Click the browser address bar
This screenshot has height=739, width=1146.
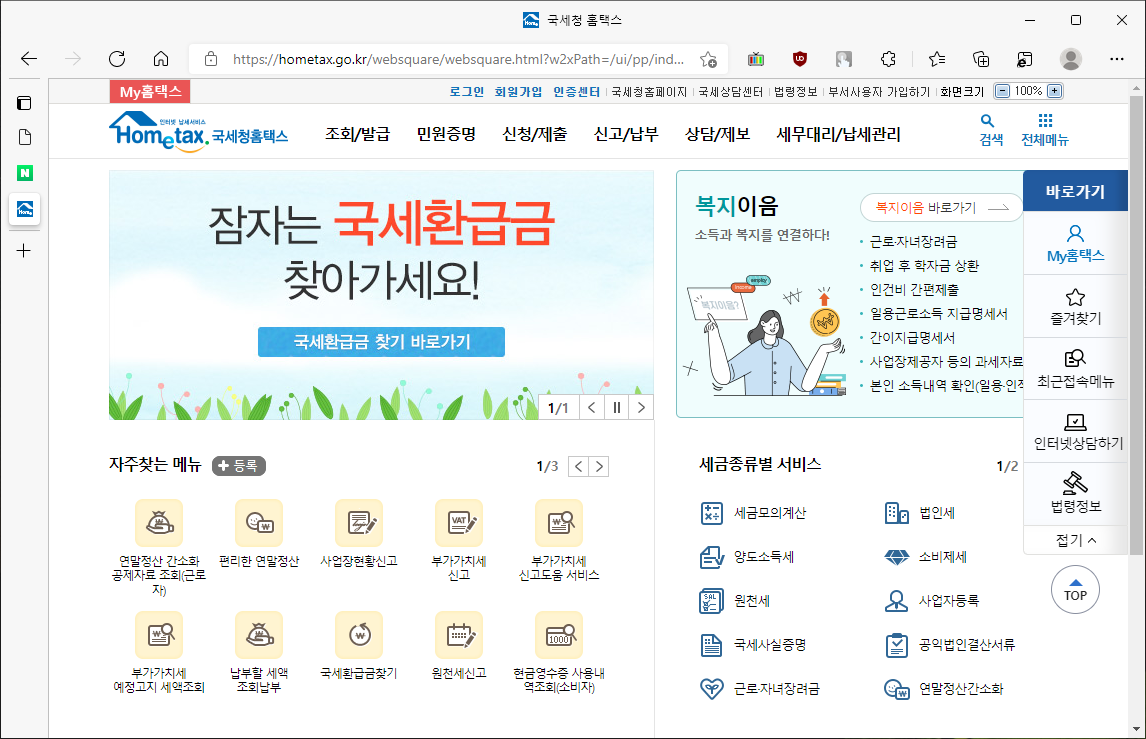click(x=458, y=59)
